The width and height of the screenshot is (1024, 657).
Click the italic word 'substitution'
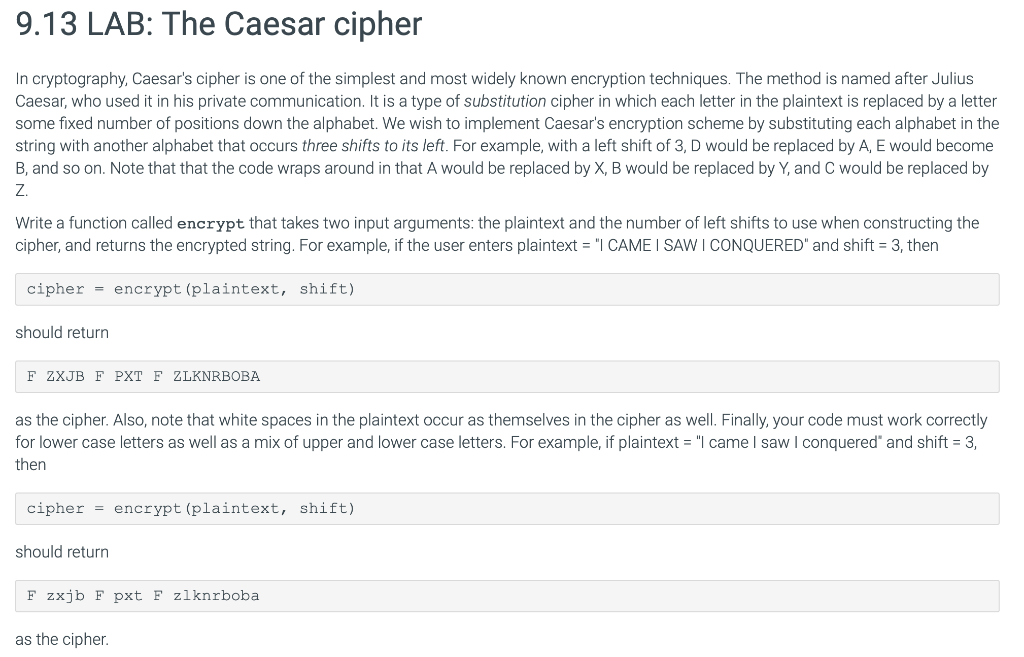[505, 101]
